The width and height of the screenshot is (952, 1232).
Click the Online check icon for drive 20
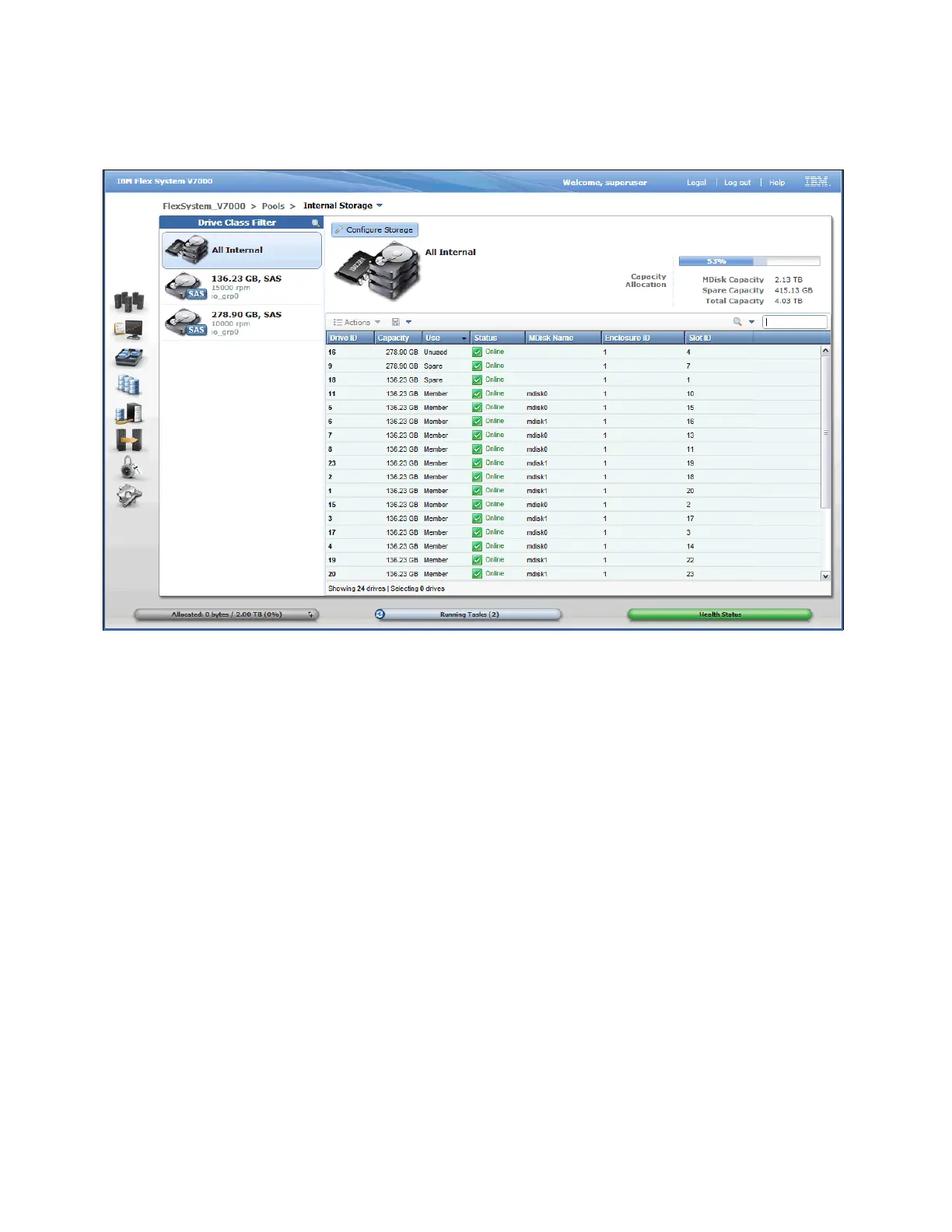478,574
